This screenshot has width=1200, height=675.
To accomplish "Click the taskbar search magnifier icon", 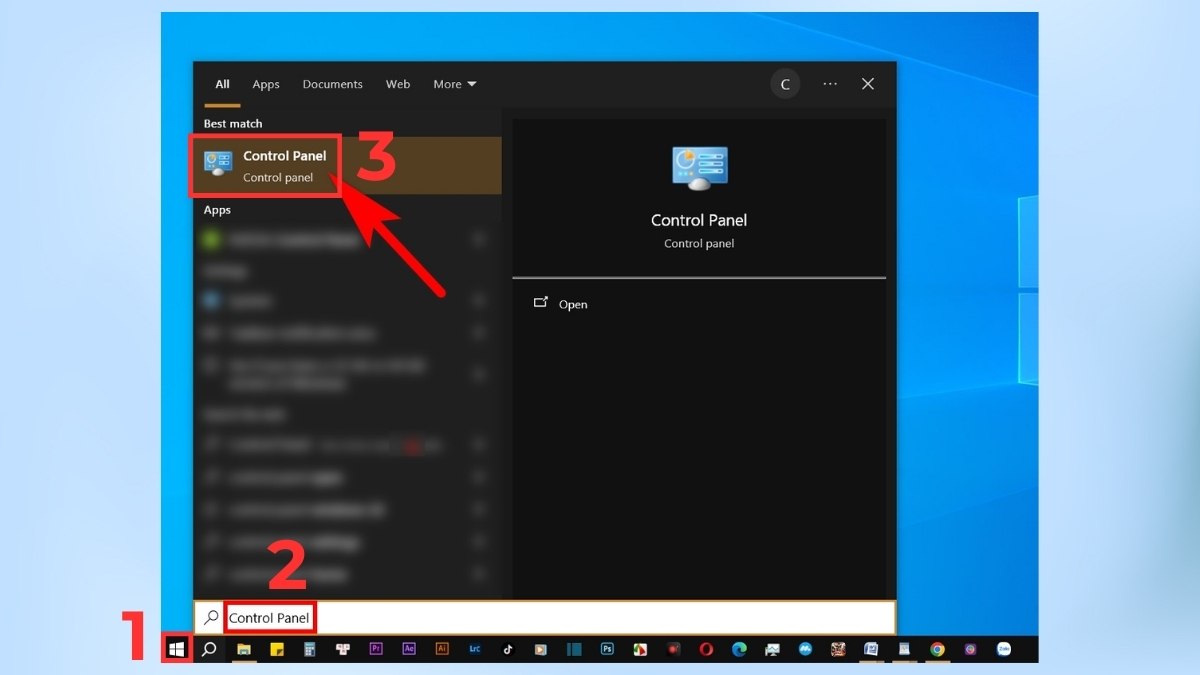I will (x=209, y=649).
